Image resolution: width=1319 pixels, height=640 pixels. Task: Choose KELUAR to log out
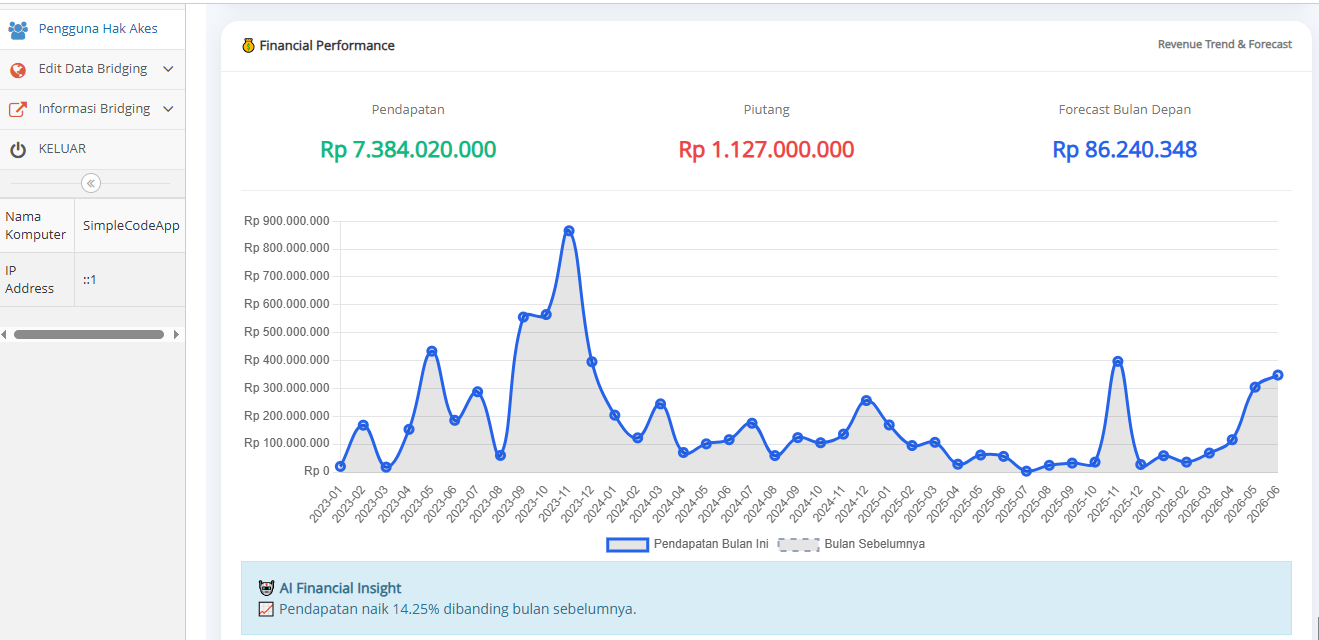(92, 149)
